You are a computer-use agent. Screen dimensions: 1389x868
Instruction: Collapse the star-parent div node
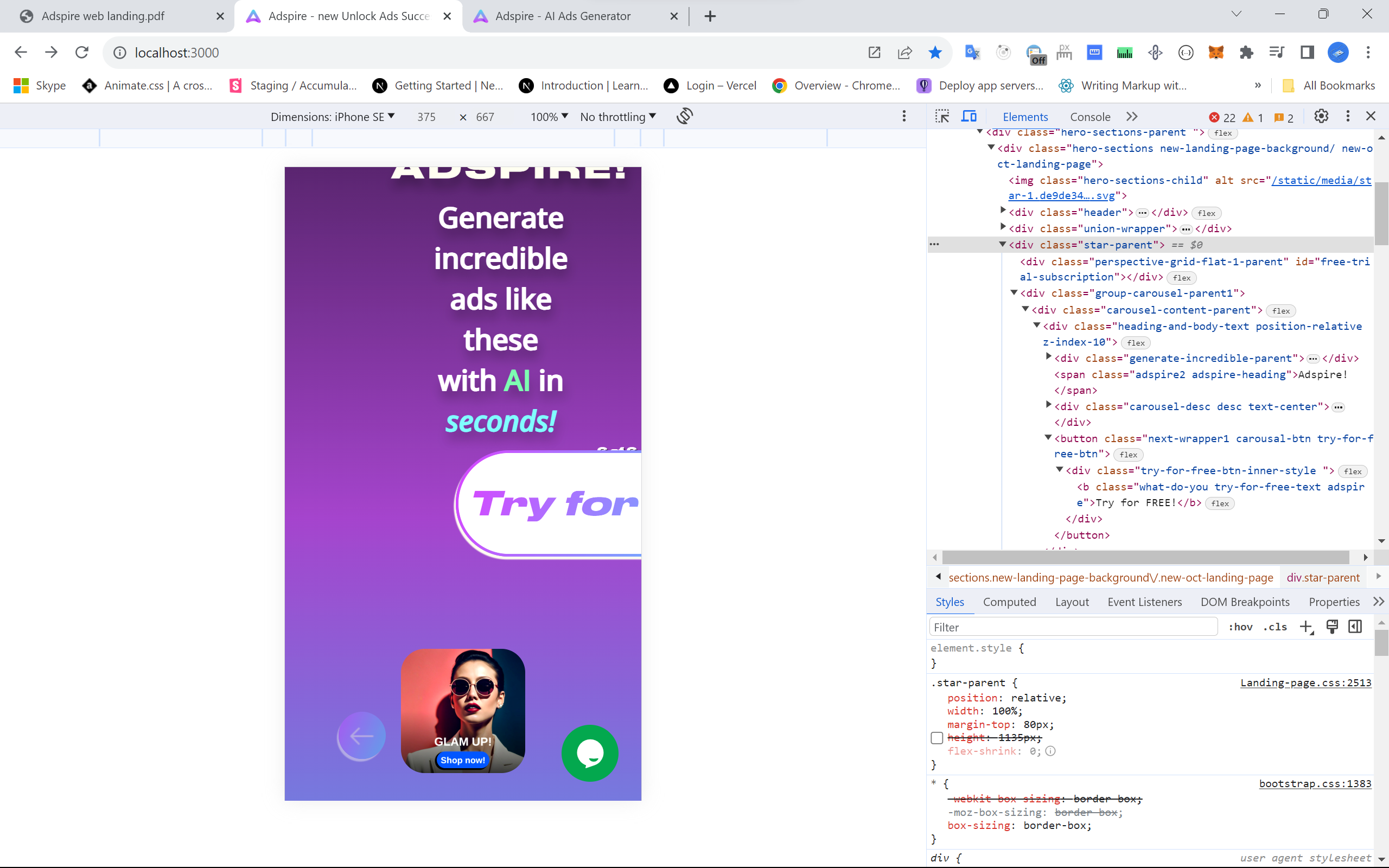click(1003, 245)
